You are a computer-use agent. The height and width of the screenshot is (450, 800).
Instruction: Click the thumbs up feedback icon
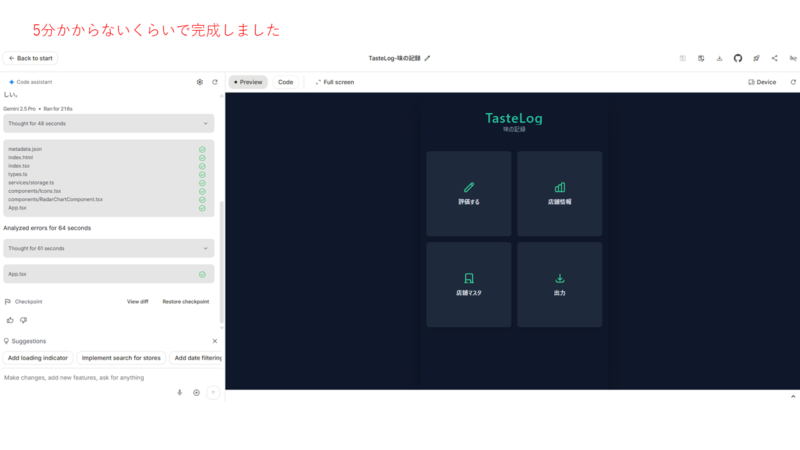pyautogui.click(x=10, y=320)
